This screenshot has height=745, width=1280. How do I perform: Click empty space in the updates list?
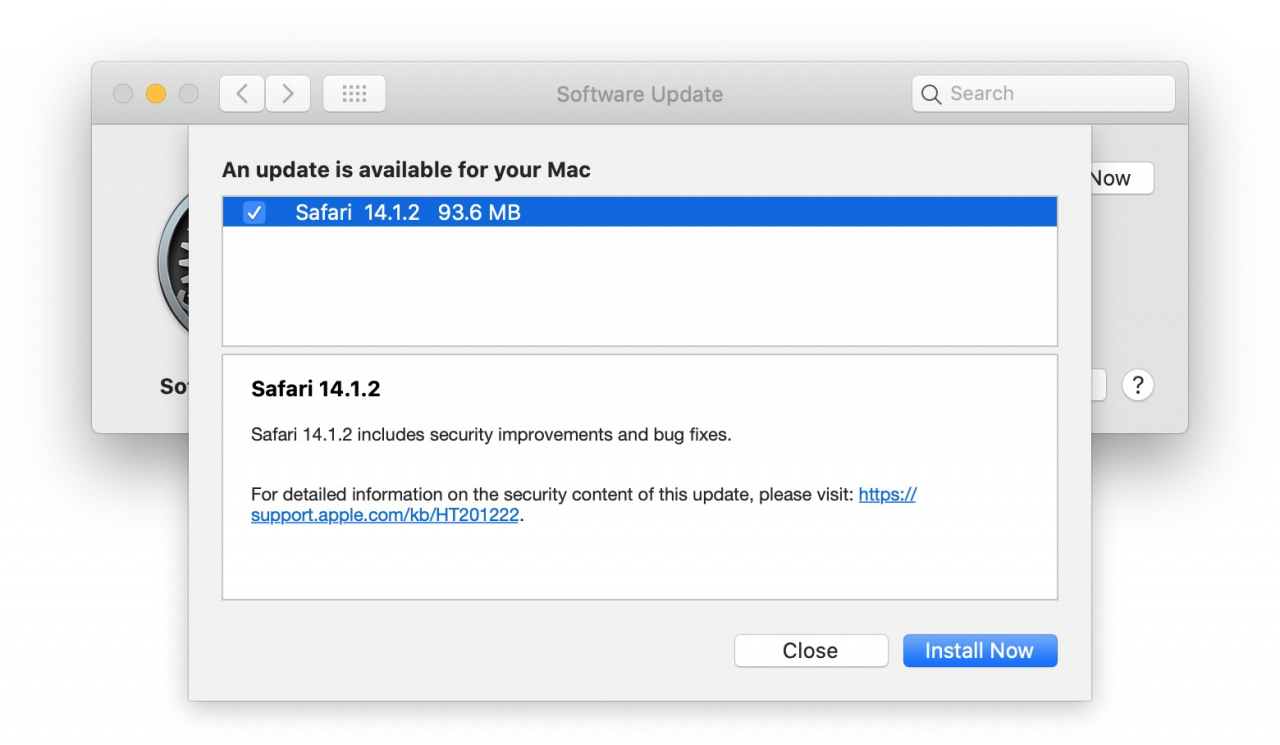(639, 290)
